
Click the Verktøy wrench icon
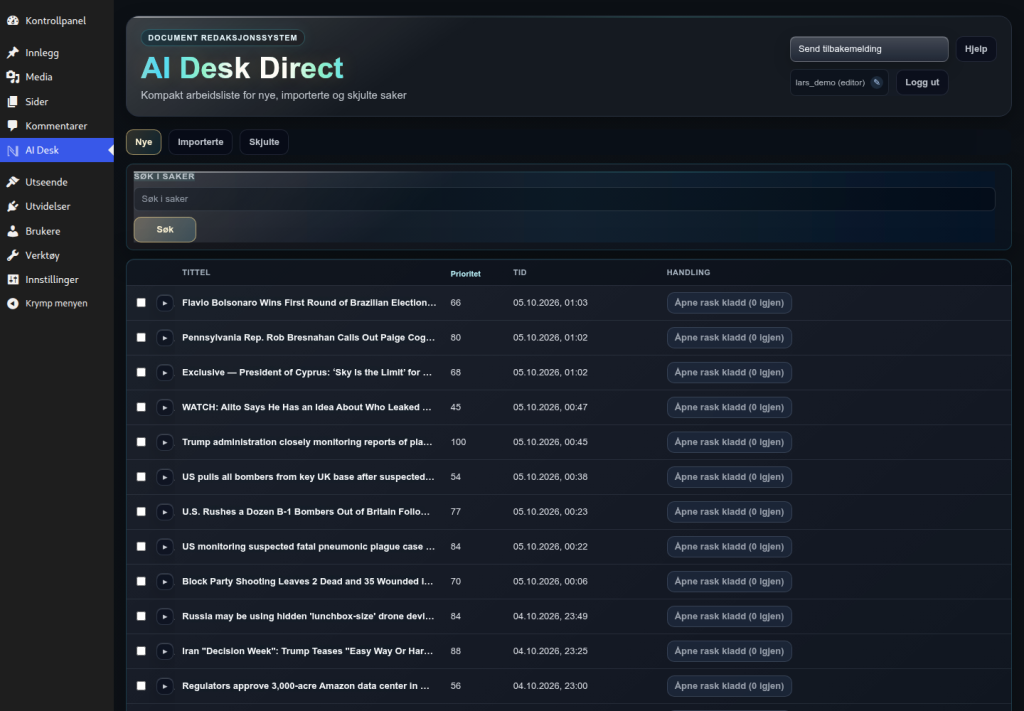12,255
